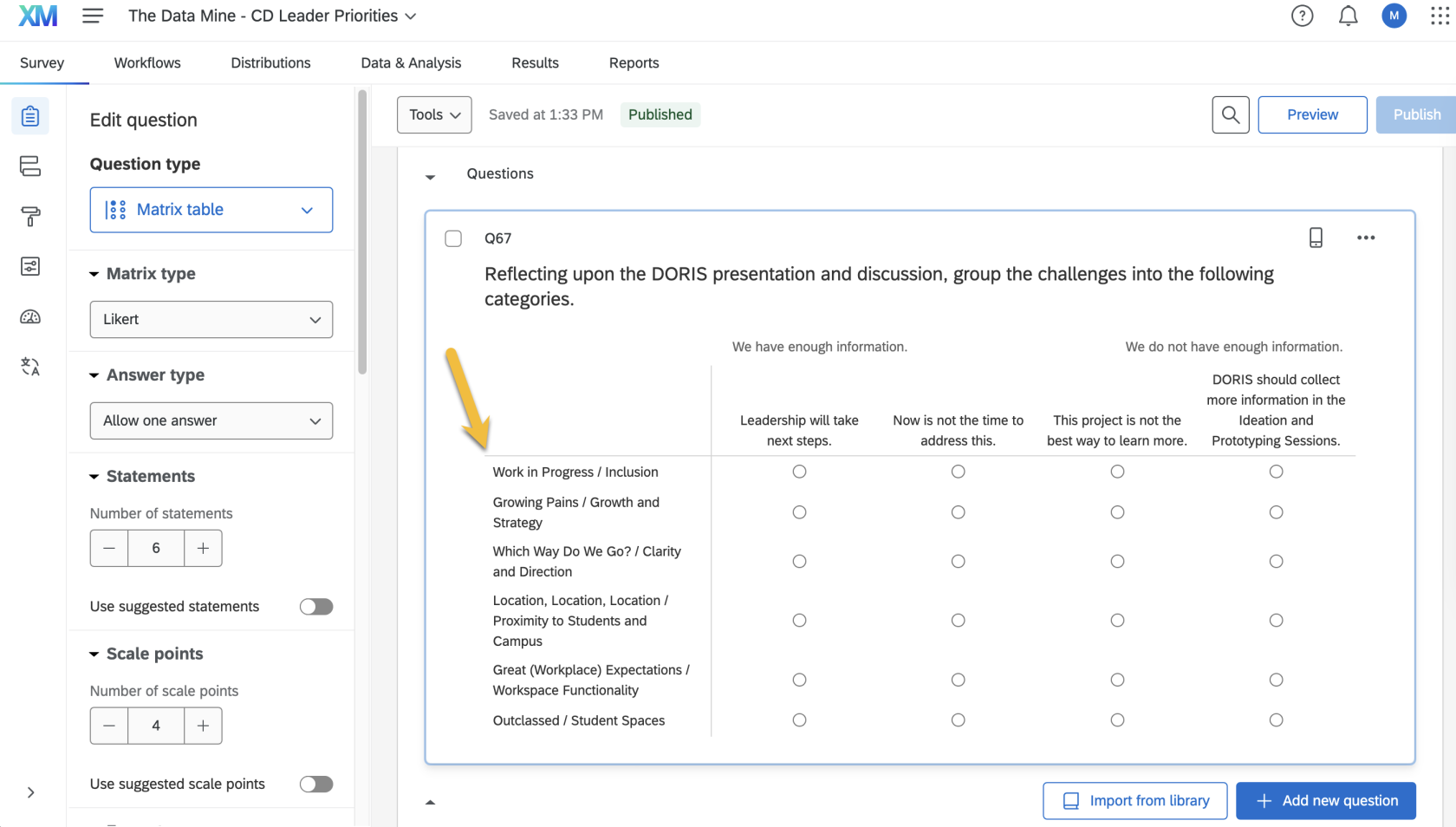Open the Look and feel paint roller icon
This screenshot has width=1456, height=827.
[30, 216]
